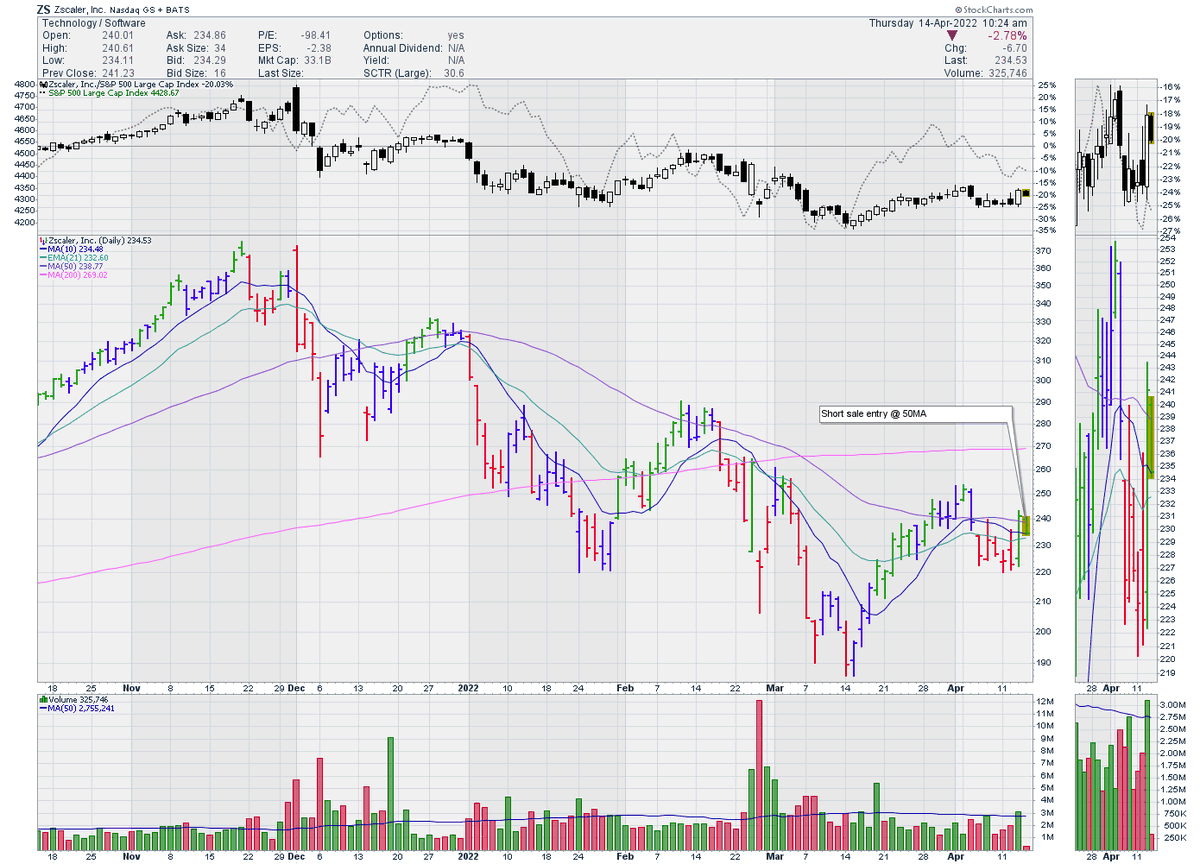1200x864 pixels.
Task: Select the Last value 234.53 in header
Action: (1011, 59)
